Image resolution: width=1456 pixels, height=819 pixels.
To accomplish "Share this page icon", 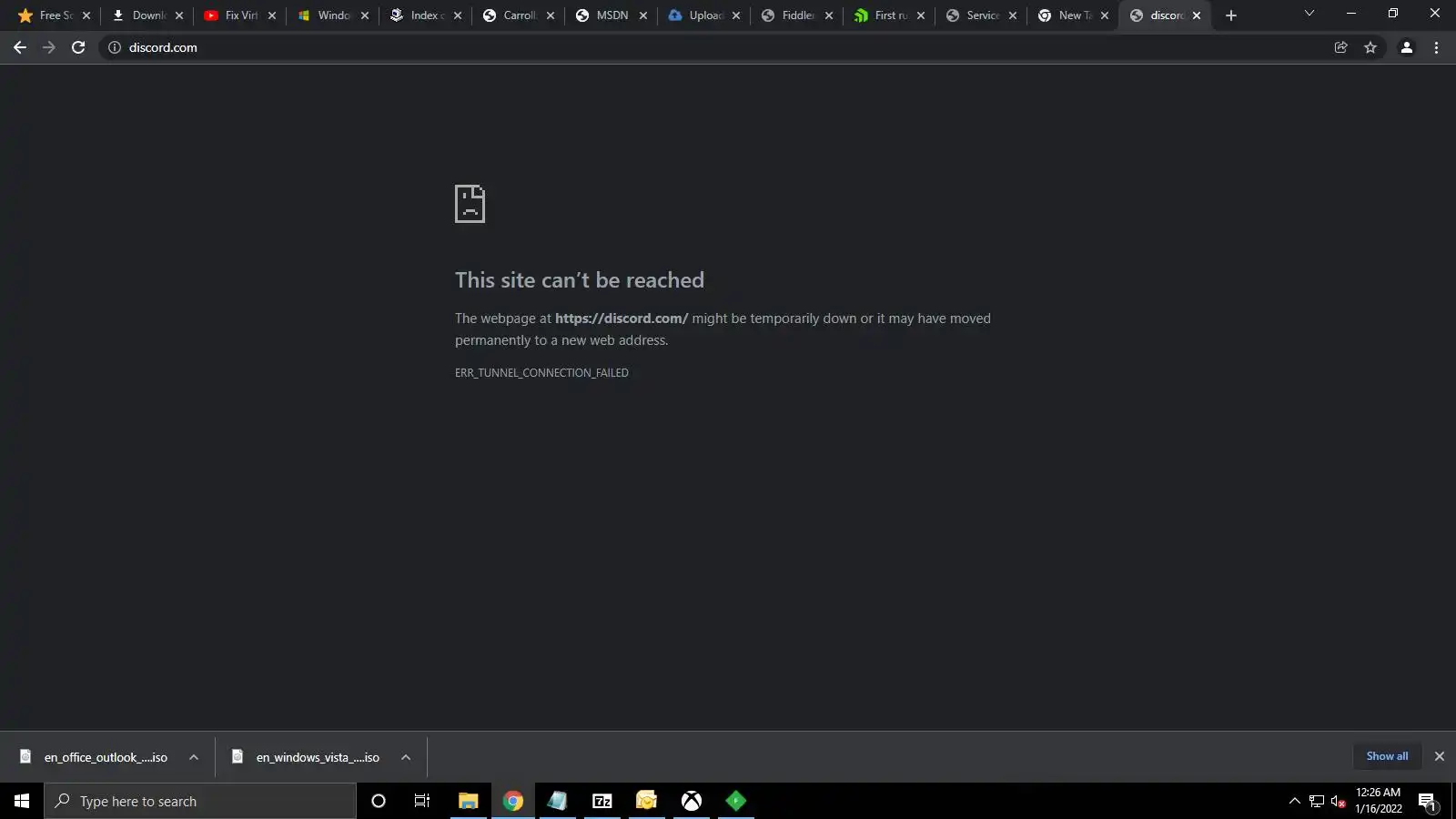I will point(1340,47).
